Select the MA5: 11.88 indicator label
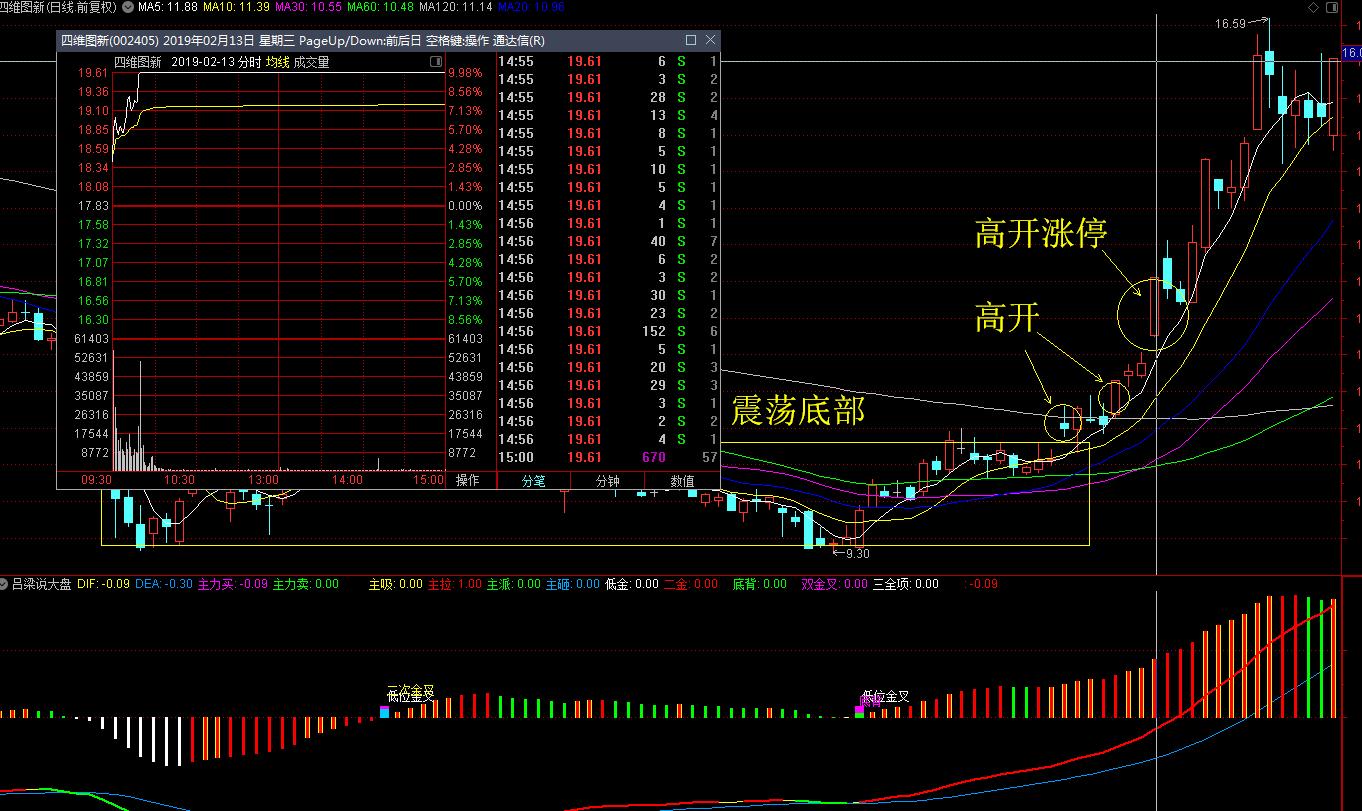 tap(166, 7)
